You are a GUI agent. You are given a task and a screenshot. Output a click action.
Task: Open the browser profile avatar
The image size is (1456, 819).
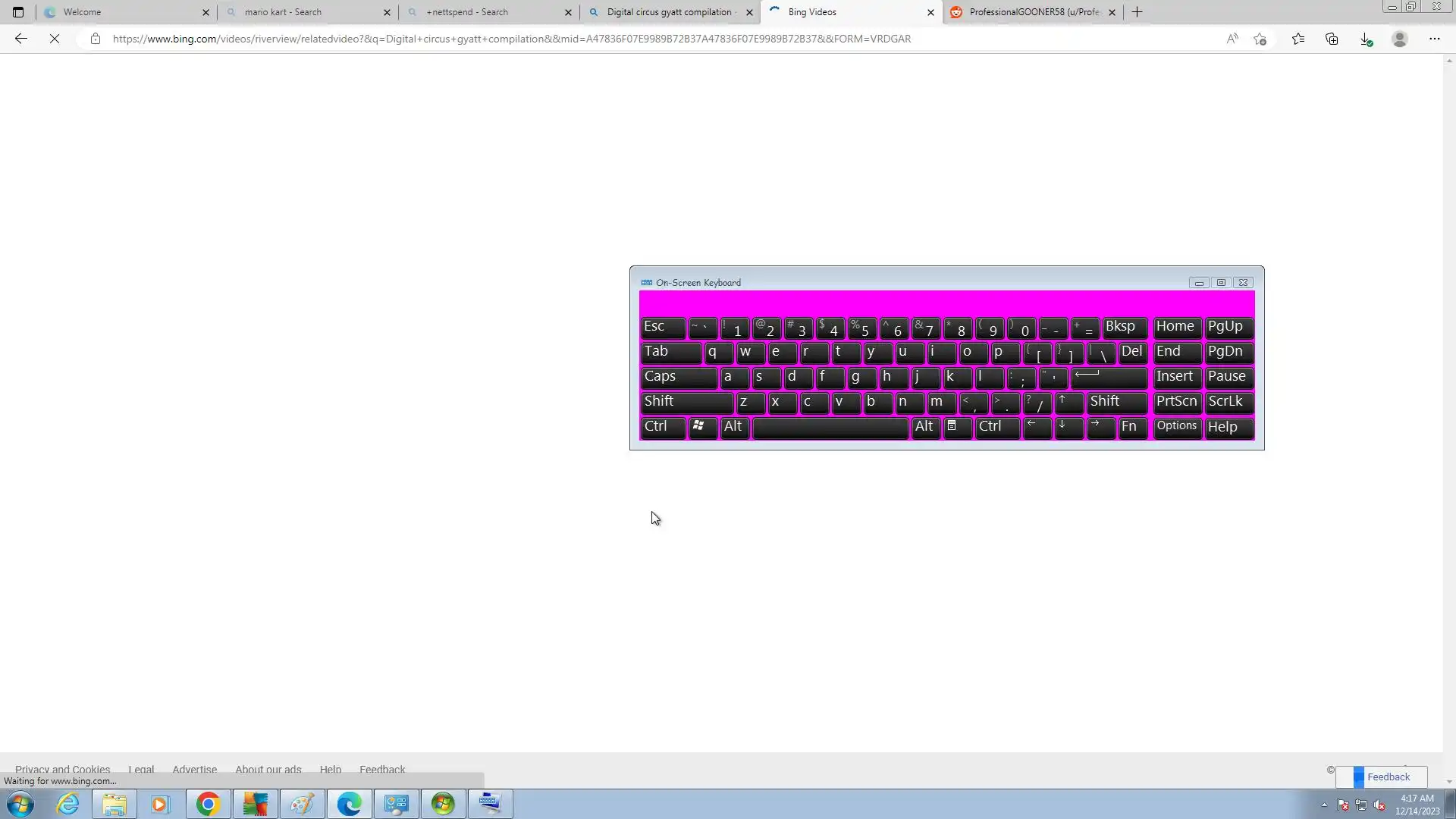[1400, 39]
